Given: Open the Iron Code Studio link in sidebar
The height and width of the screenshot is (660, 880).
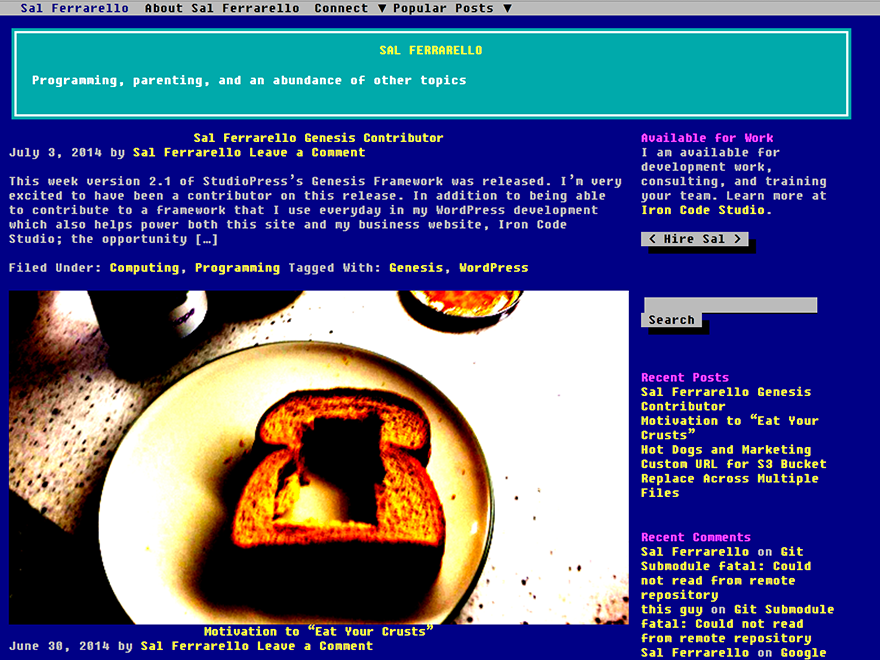Looking at the screenshot, I should (703, 210).
